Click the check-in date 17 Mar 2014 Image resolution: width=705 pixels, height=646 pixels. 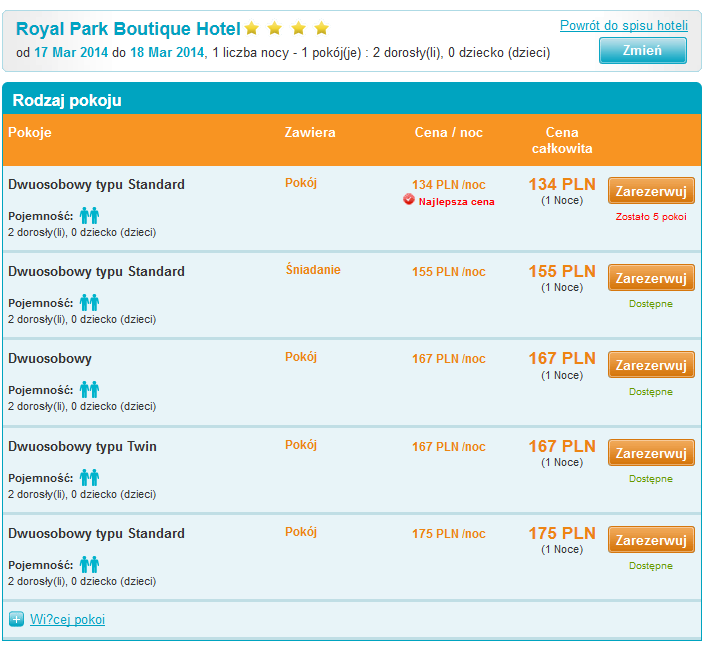point(71,53)
